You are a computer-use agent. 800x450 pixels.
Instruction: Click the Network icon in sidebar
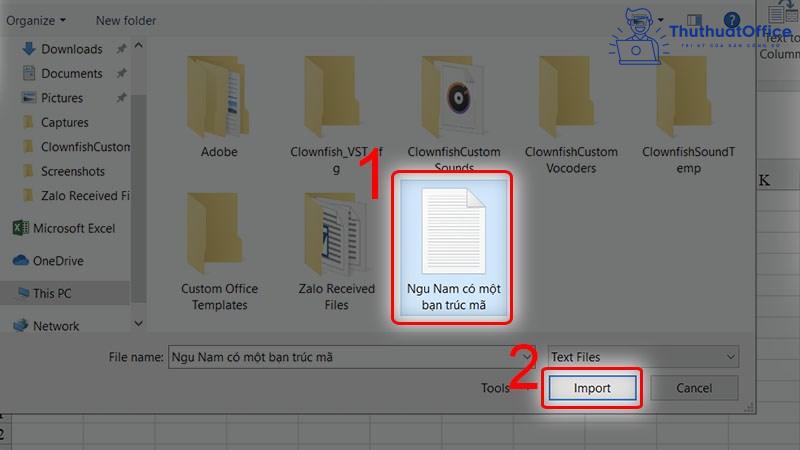tap(20, 326)
